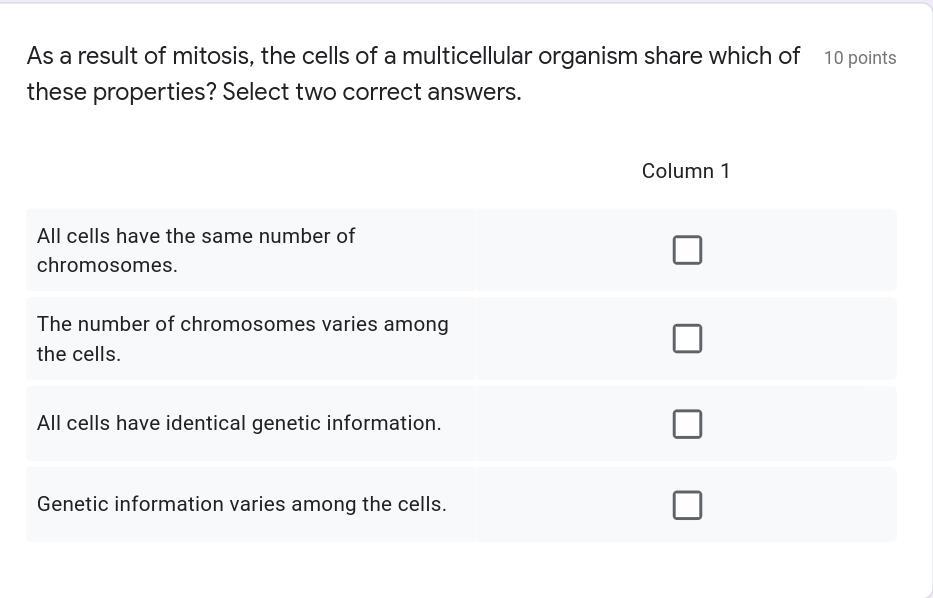Click the "The number of chromosomes varies among" text

pyautogui.click(x=243, y=324)
